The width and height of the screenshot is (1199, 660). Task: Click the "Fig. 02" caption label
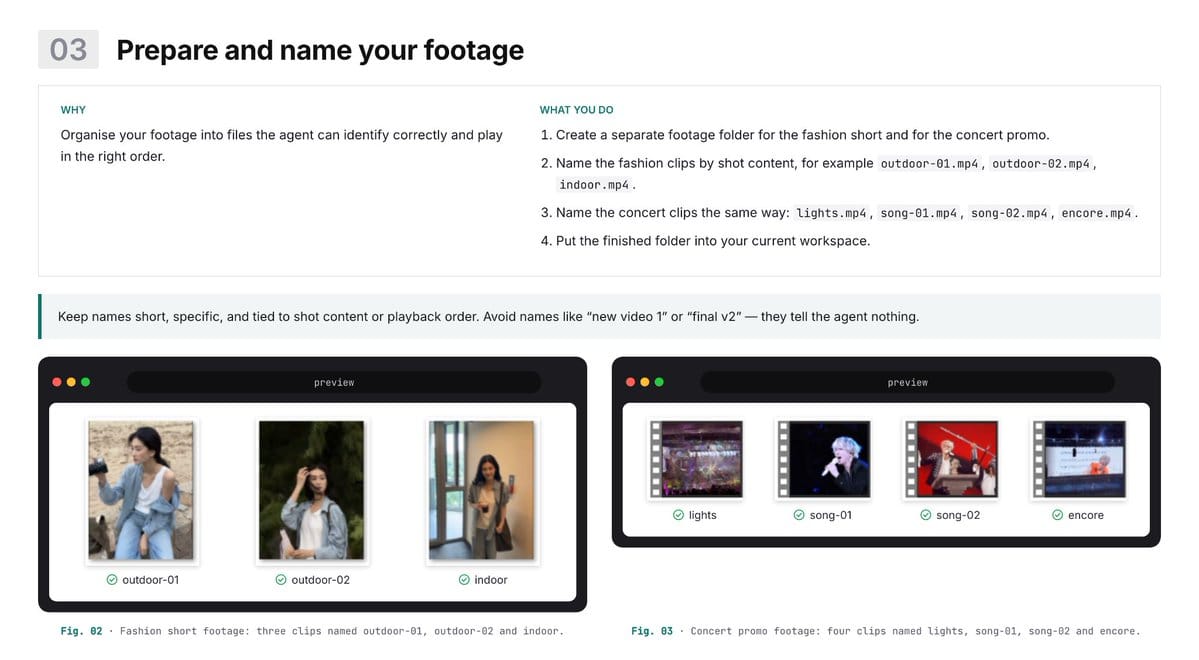point(81,631)
